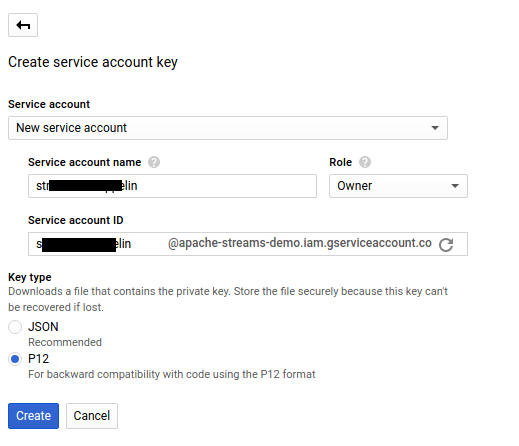
Task: Click the apache-streams-demo domain suffix text
Action: coord(300,243)
